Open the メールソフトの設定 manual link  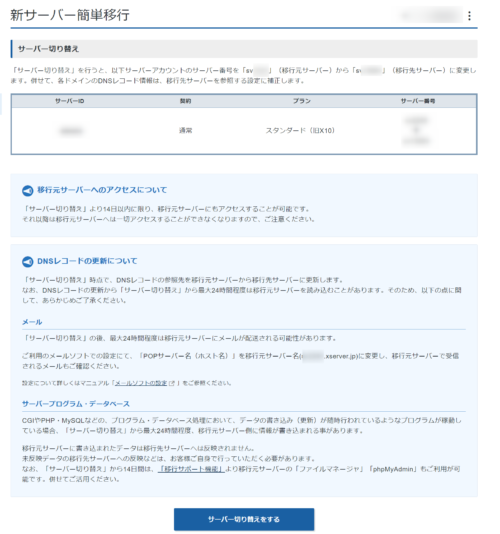141,383
